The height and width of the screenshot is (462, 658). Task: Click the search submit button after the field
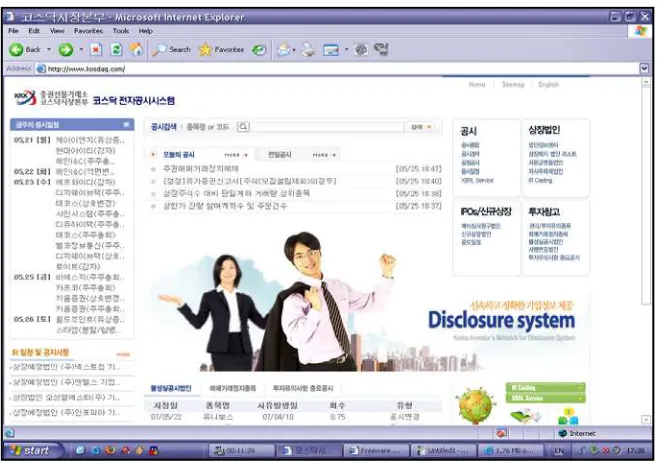coord(421,127)
